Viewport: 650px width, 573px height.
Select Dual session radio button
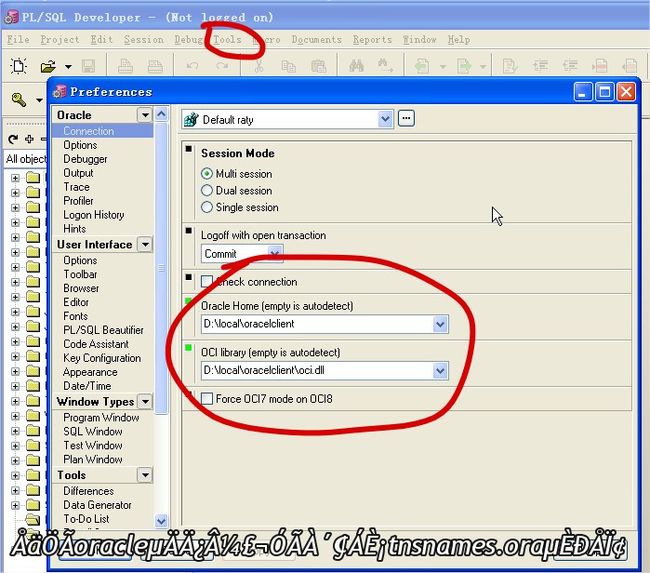click(x=207, y=190)
